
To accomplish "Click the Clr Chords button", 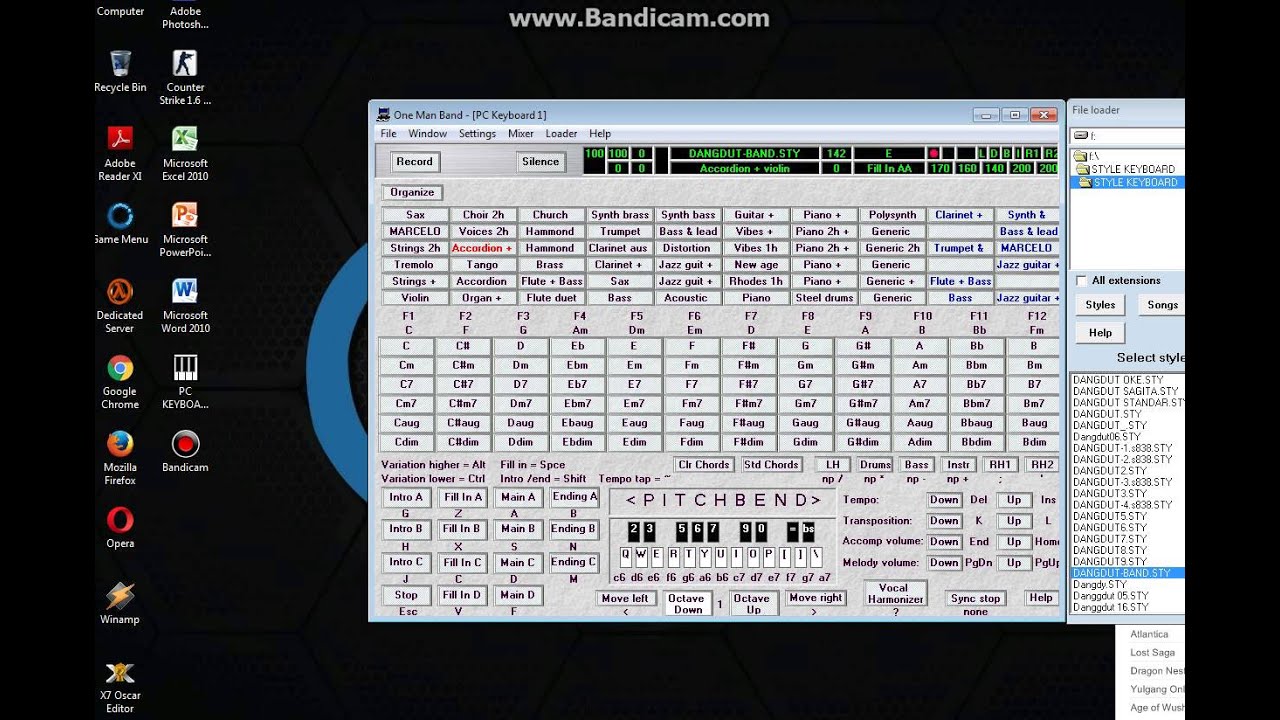I will (704, 465).
